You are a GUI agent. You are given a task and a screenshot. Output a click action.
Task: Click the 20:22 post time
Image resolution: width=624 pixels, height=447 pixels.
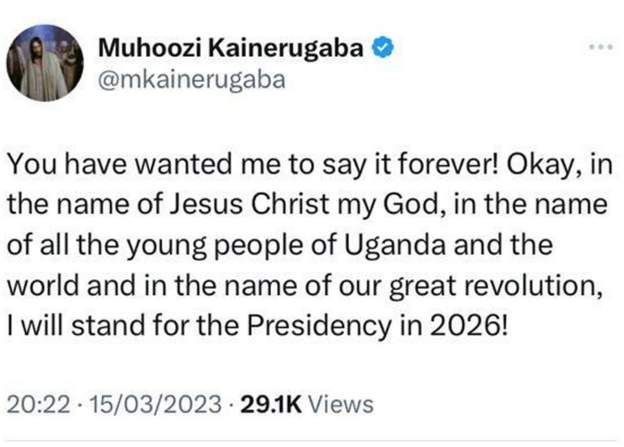[x=42, y=405]
